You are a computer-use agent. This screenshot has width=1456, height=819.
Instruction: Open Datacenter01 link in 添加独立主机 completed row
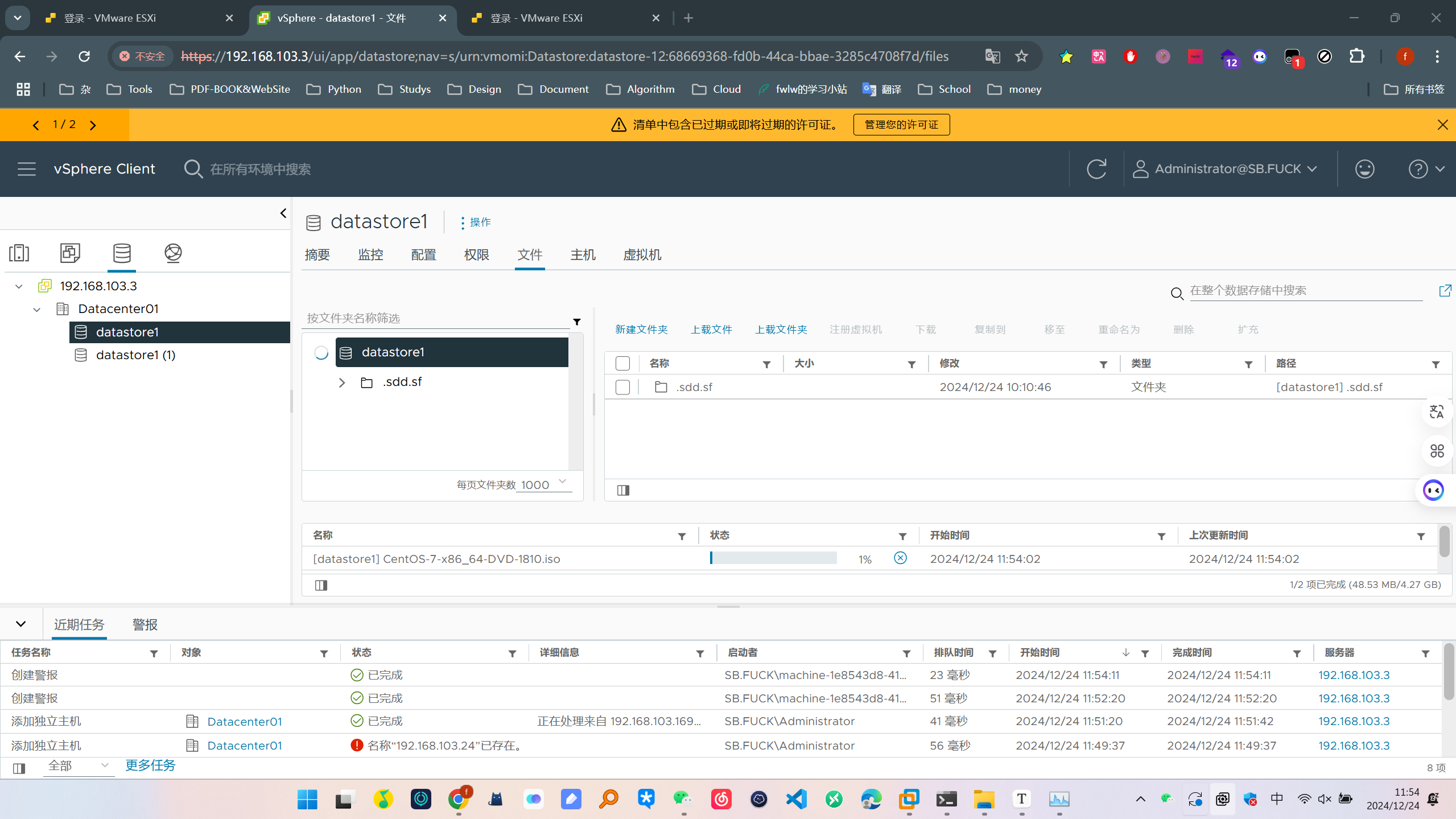pyautogui.click(x=245, y=722)
